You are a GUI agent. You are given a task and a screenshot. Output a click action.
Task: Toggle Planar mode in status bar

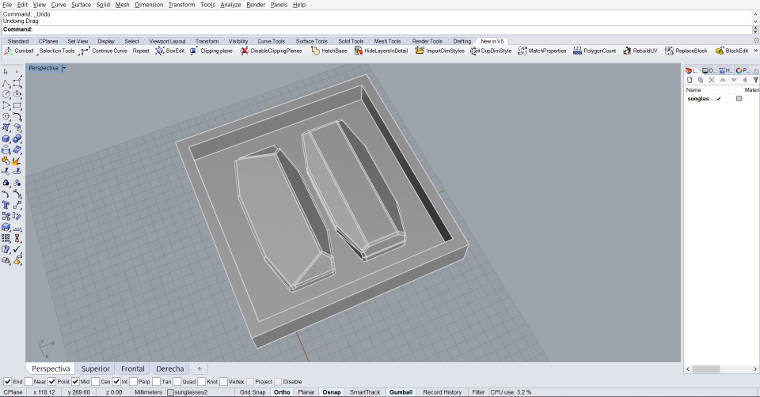click(306, 392)
